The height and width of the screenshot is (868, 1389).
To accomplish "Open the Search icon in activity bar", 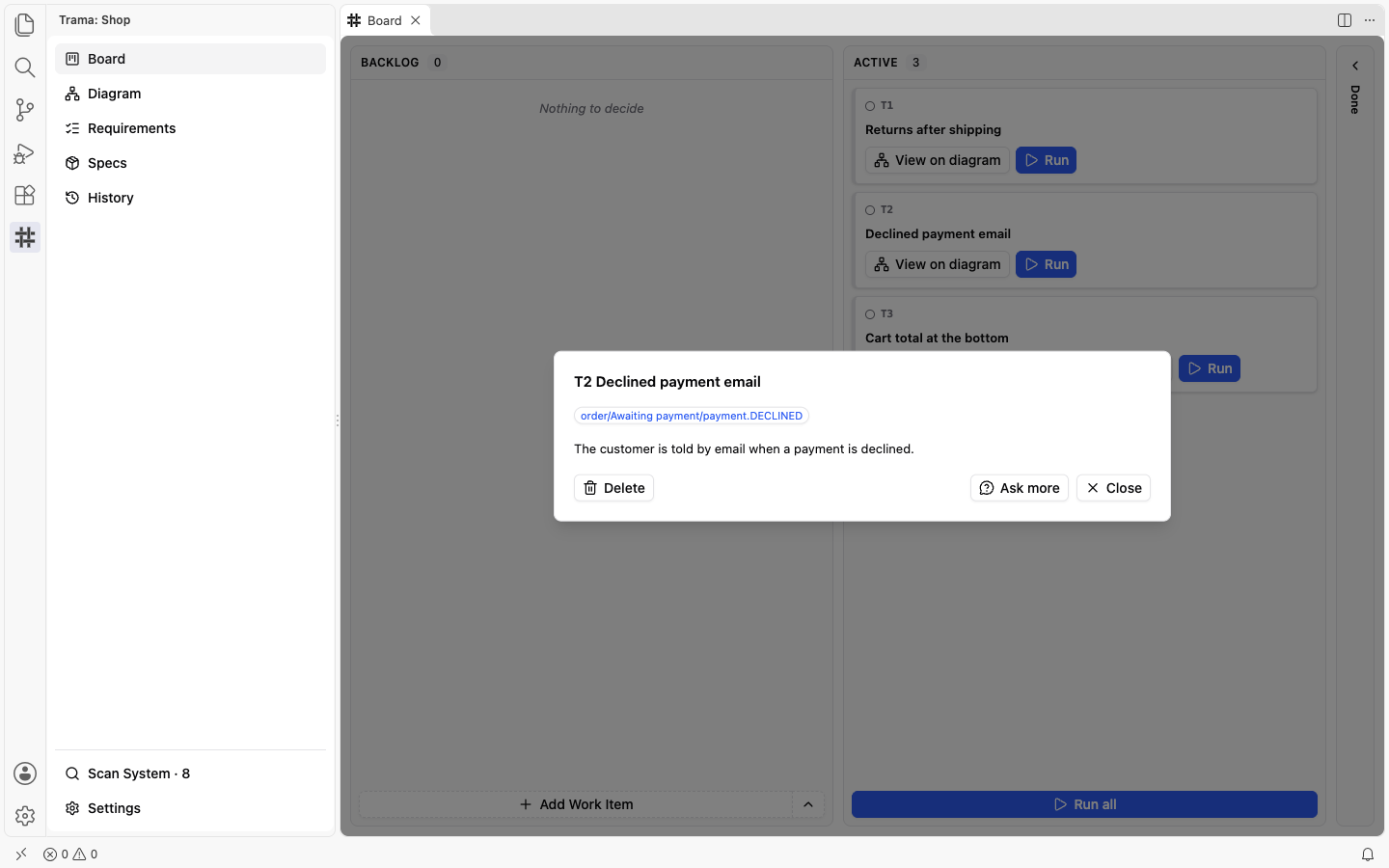I will pyautogui.click(x=25, y=68).
